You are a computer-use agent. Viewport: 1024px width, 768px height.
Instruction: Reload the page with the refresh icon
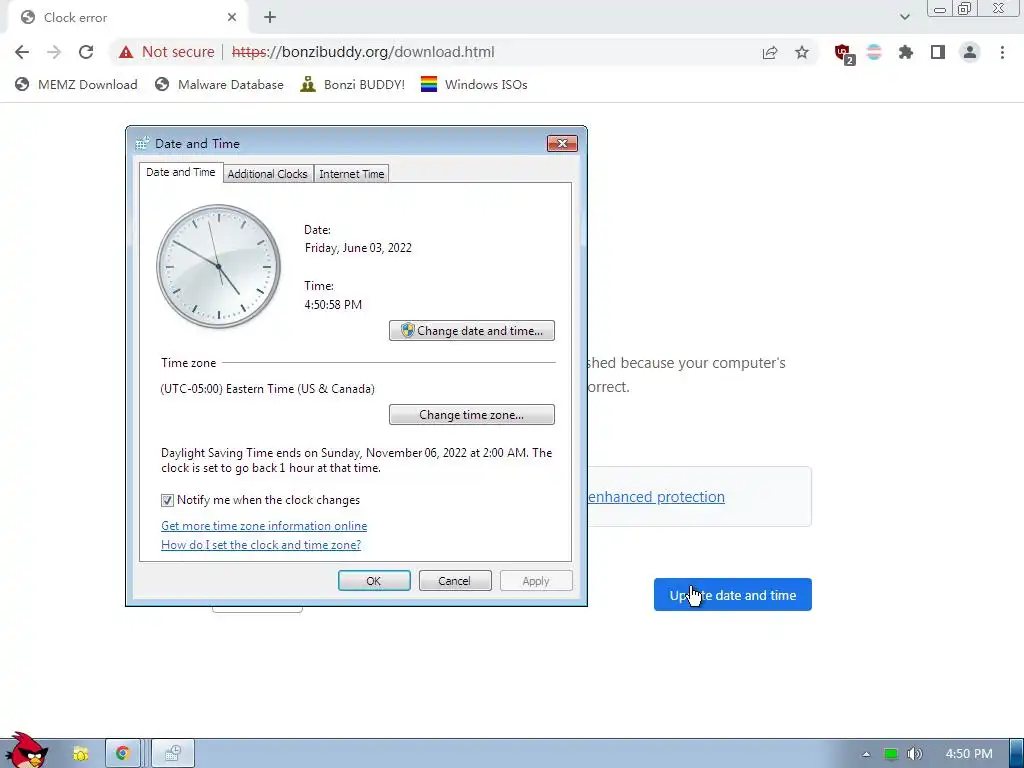pyautogui.click(x=86, y=52)
